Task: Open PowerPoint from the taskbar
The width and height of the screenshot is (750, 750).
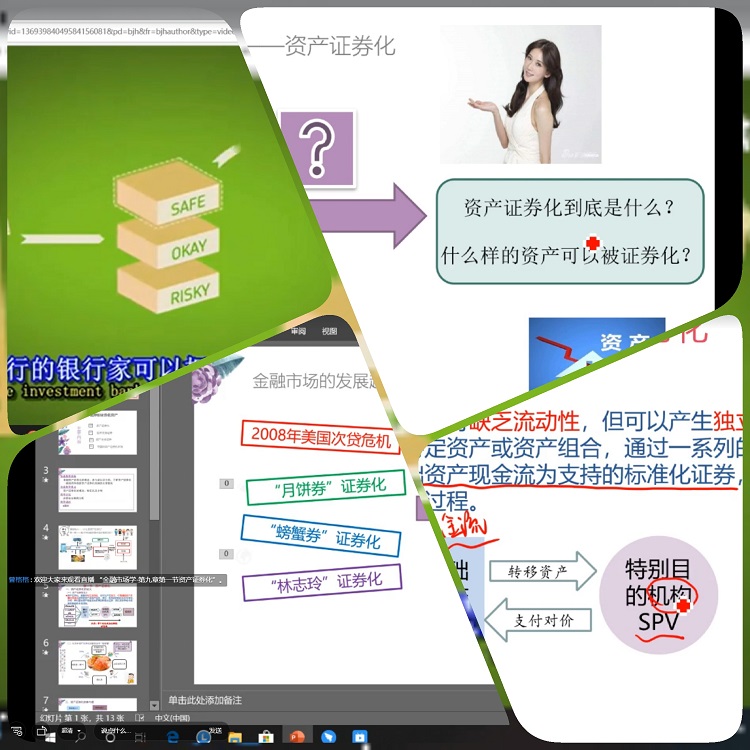Action: [x=296, y=737]
